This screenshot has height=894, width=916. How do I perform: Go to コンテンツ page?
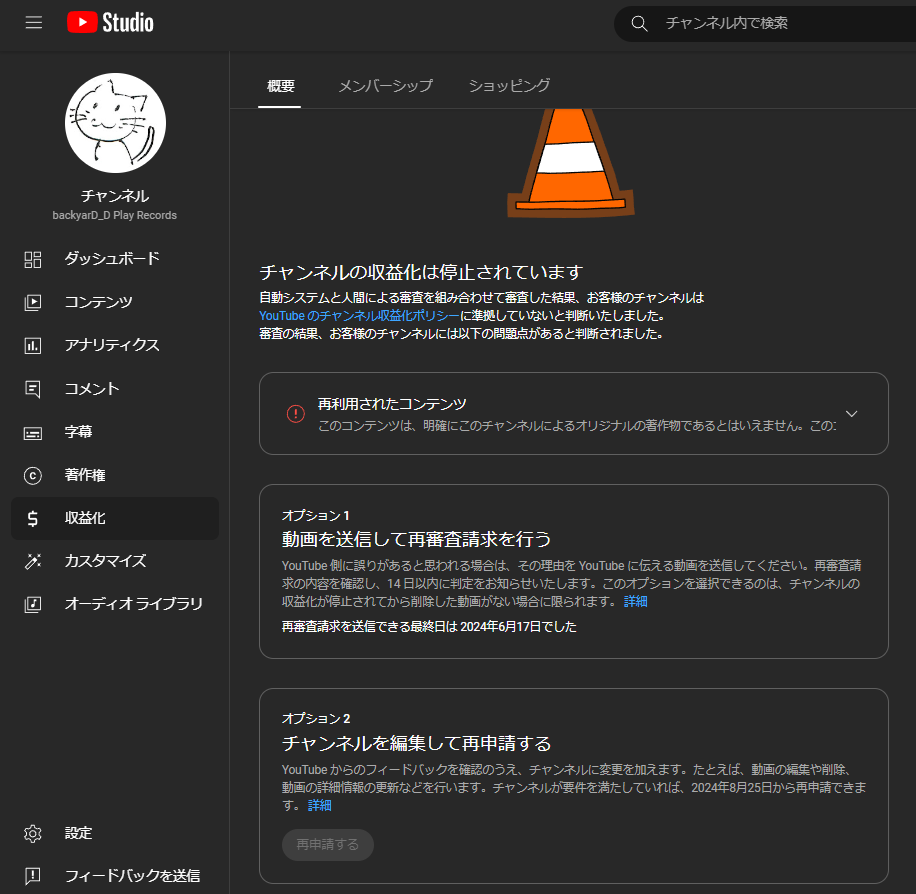(98, 302)
